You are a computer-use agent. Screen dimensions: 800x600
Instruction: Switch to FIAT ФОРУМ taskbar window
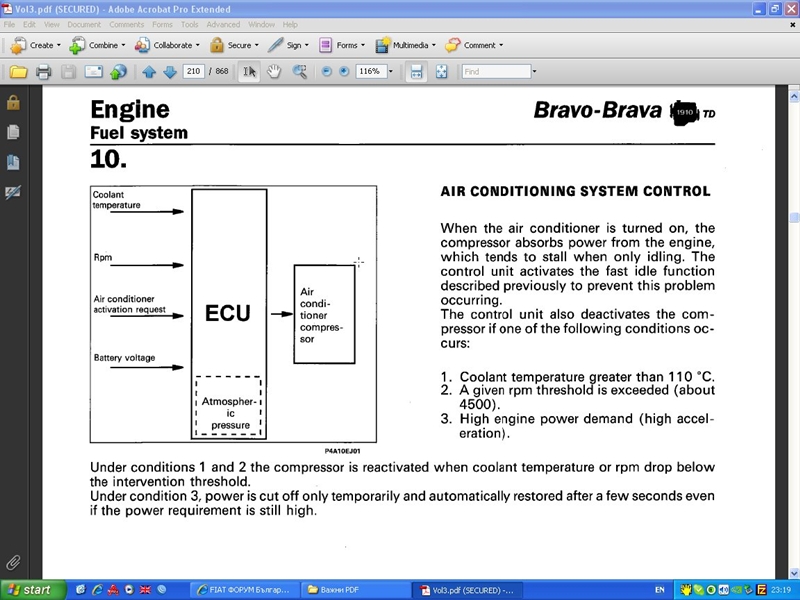coord(238,590)
